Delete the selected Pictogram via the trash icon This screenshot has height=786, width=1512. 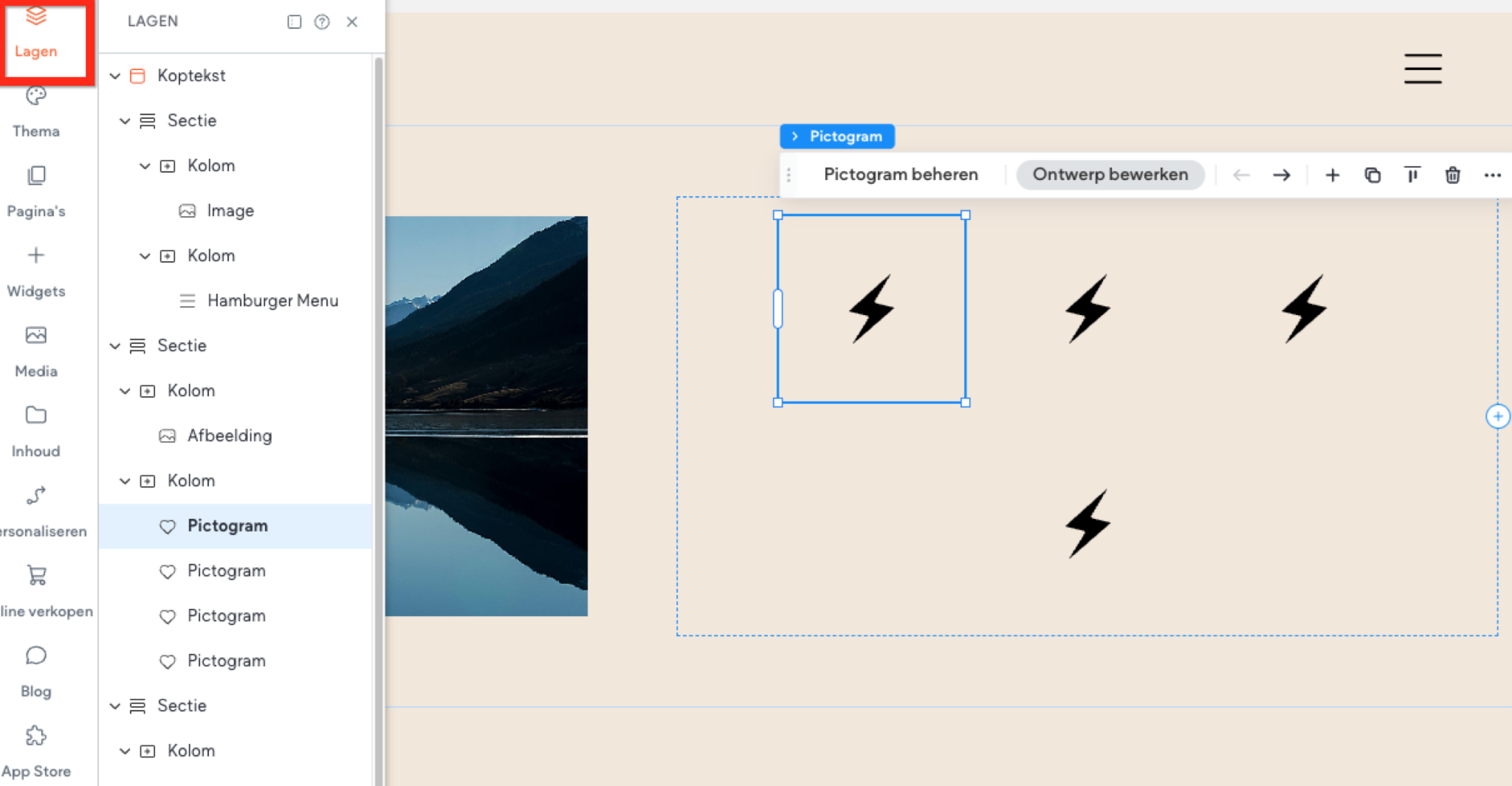pos(1451,175)
